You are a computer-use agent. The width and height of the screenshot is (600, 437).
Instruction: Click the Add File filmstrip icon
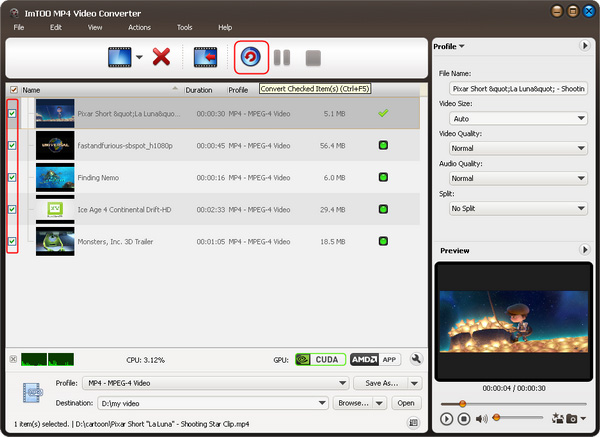point(119,57)
